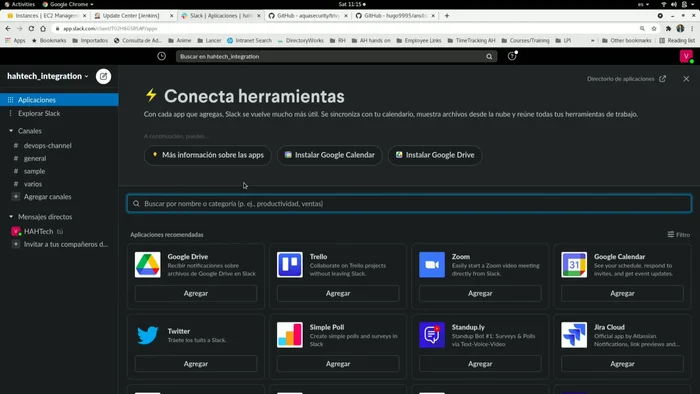Open Directorio de aplicaciones external link

(x=626, y=79)
